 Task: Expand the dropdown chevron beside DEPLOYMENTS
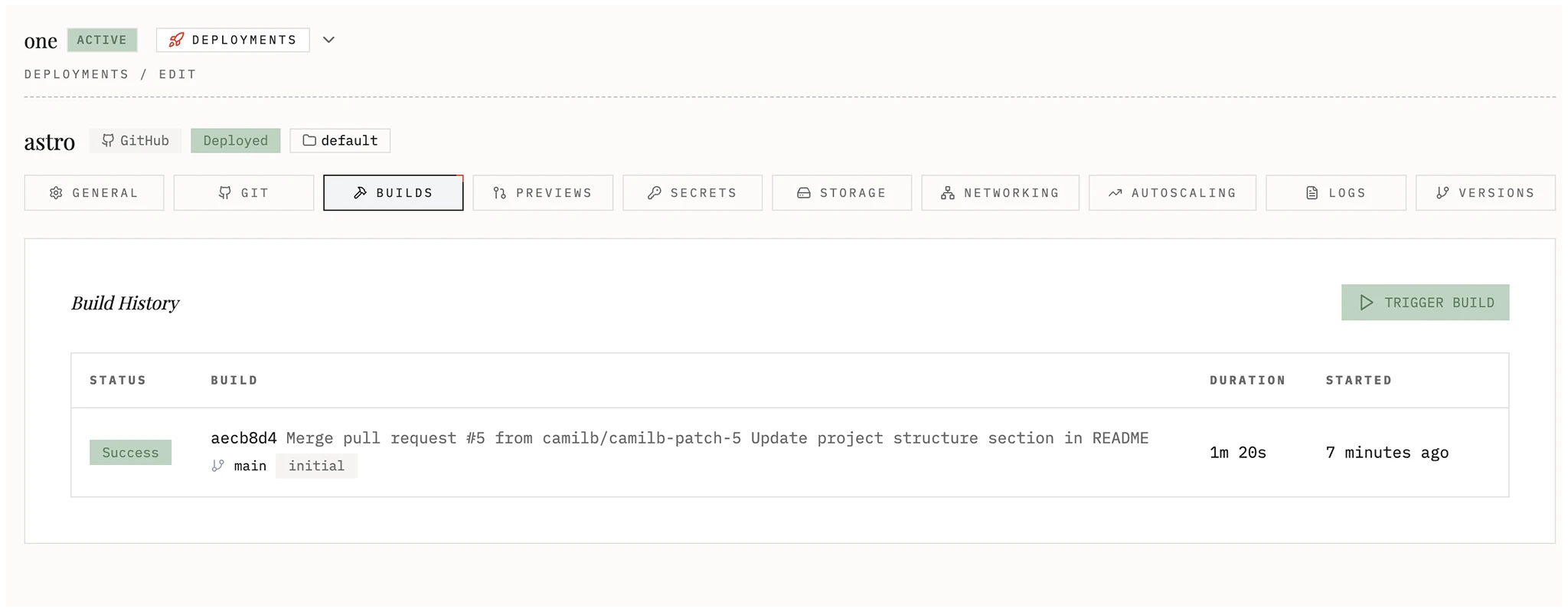pos(328,39)
